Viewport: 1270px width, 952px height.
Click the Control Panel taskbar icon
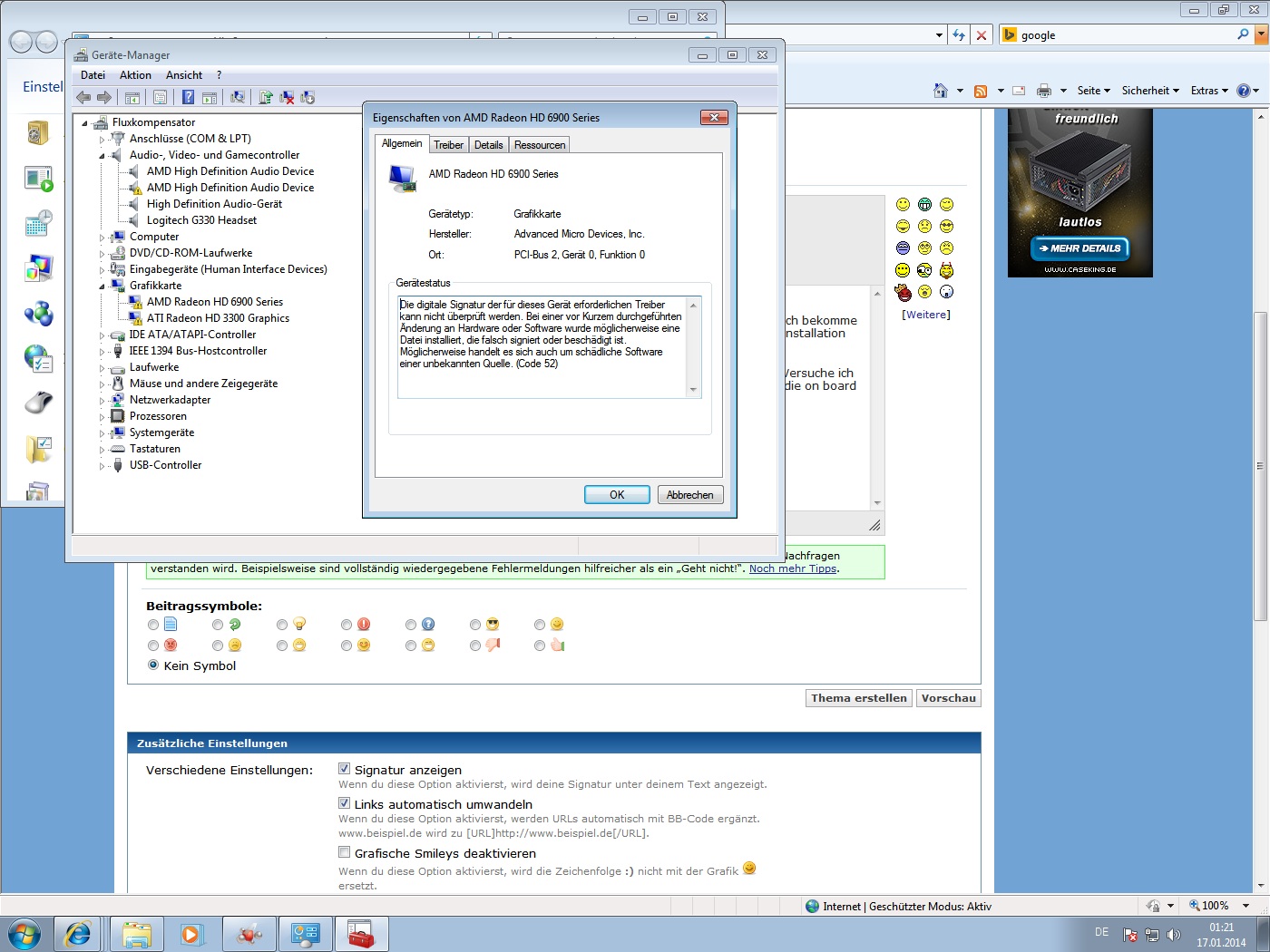tap(305, 934)
